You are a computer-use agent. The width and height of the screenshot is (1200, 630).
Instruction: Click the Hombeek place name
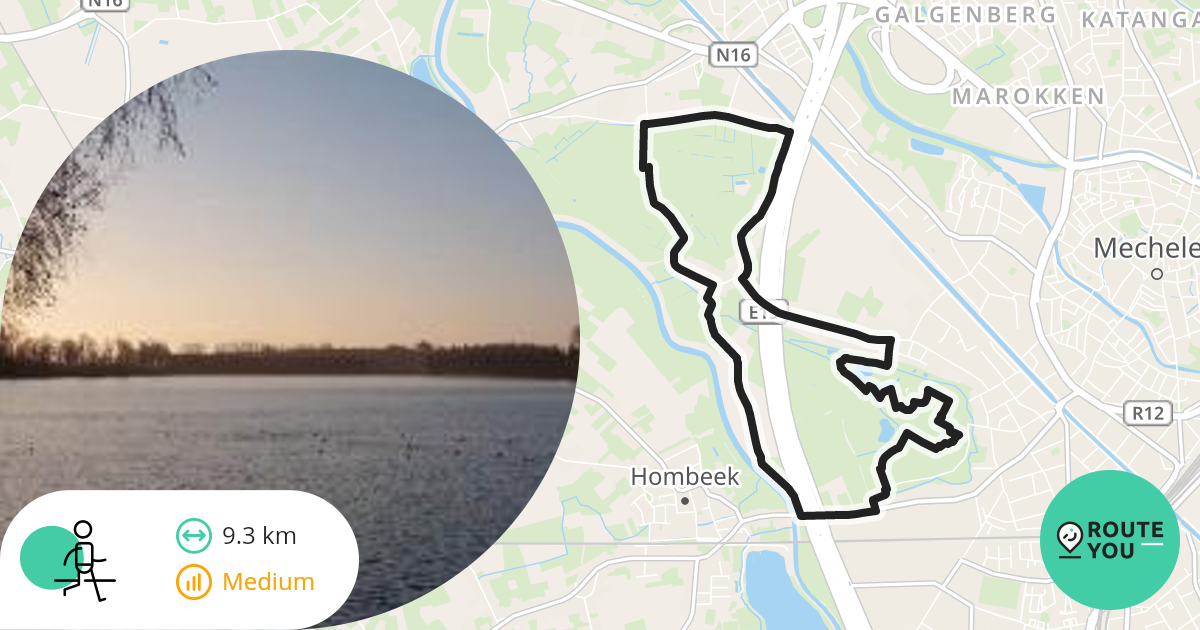click(x=685, y=477)
